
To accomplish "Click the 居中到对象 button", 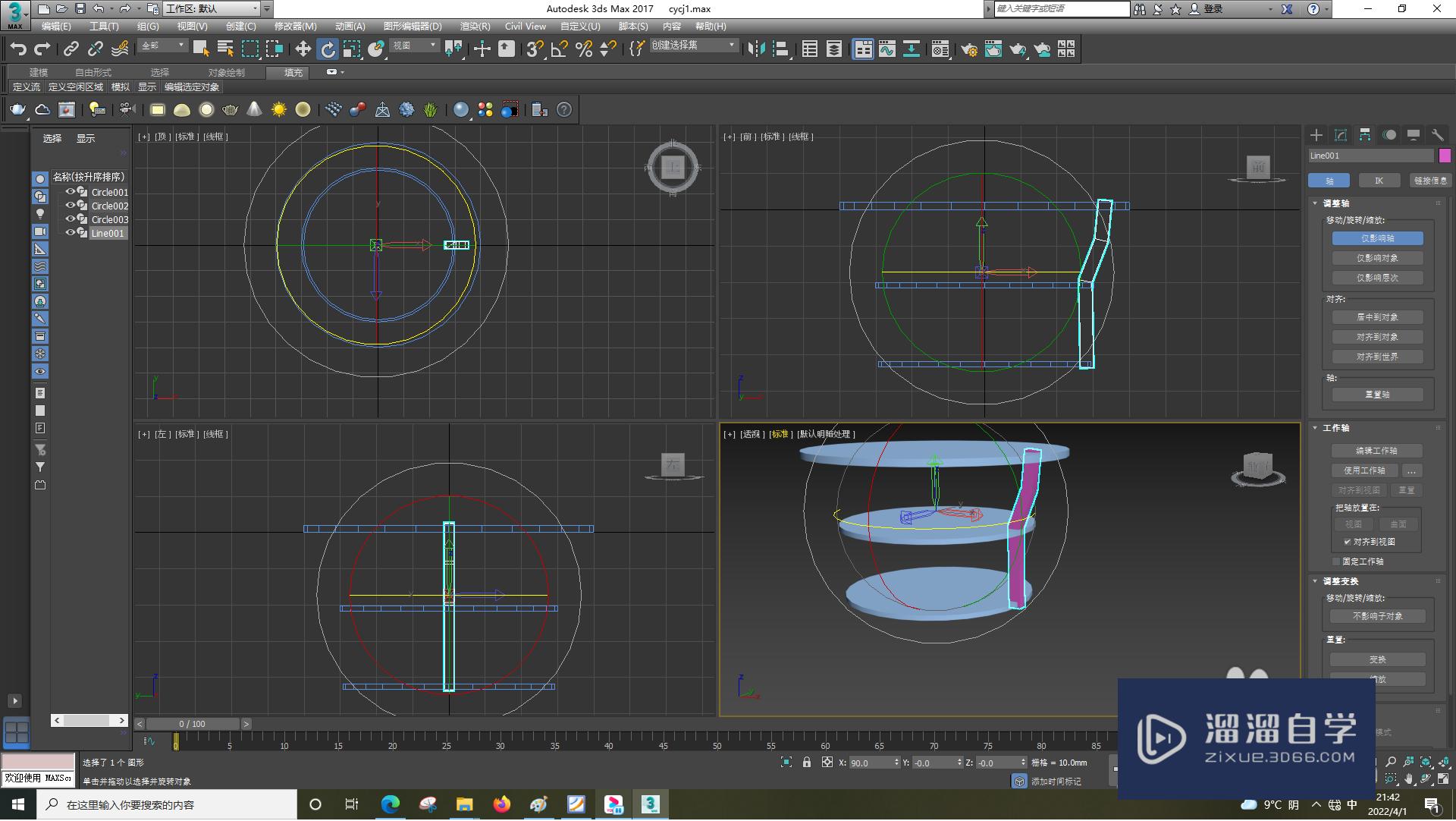I will tap(1377, 317).
